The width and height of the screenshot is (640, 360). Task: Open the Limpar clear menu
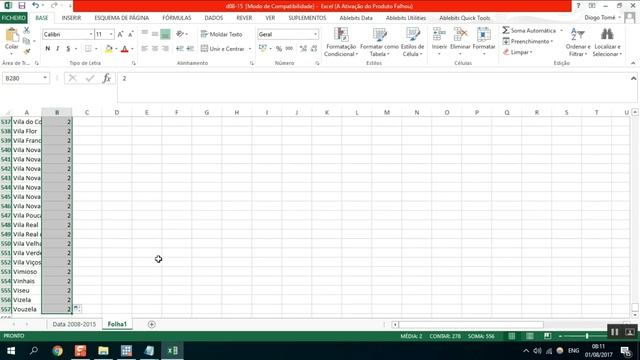coord(518,52)
